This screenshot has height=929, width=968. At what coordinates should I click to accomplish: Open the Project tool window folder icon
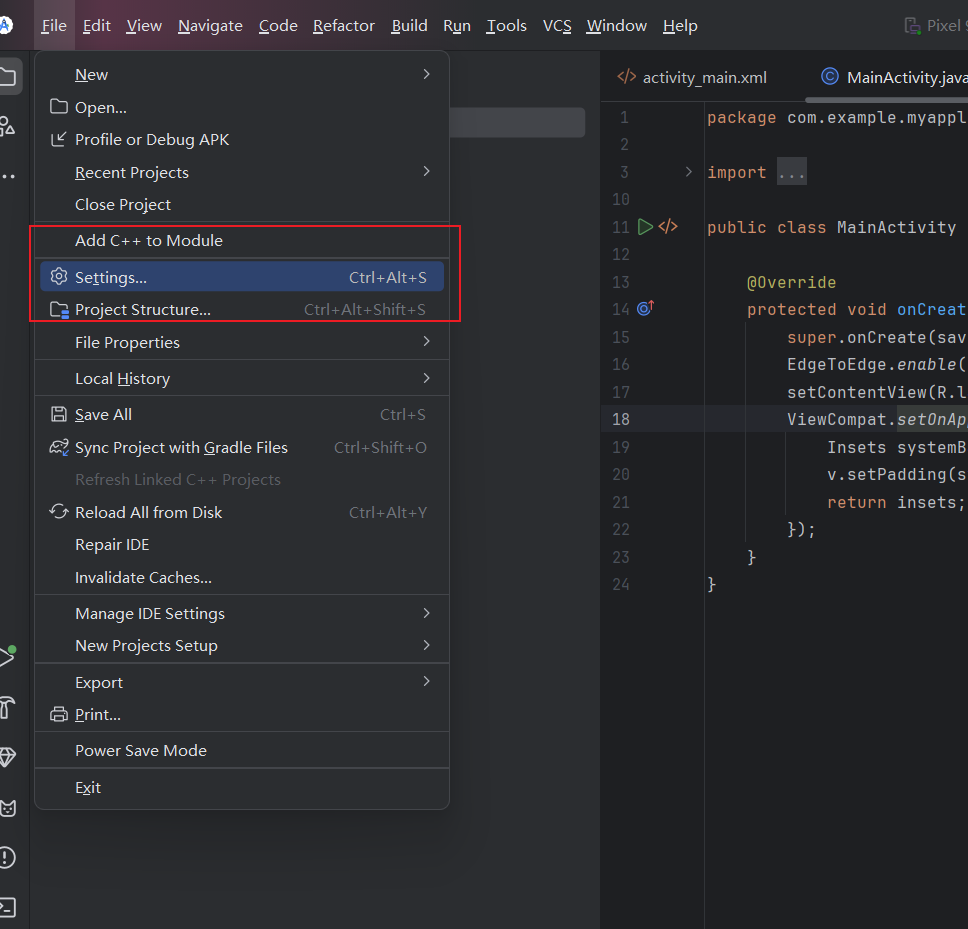point(8,77)
